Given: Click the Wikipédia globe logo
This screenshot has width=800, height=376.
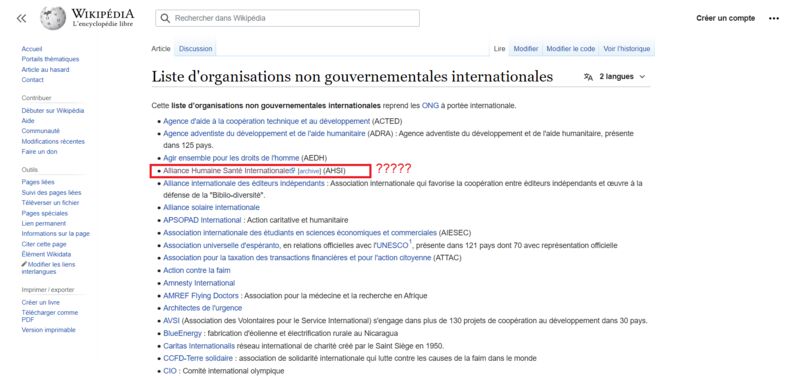Looking at the screenshot, I should (x=53, y=18).
